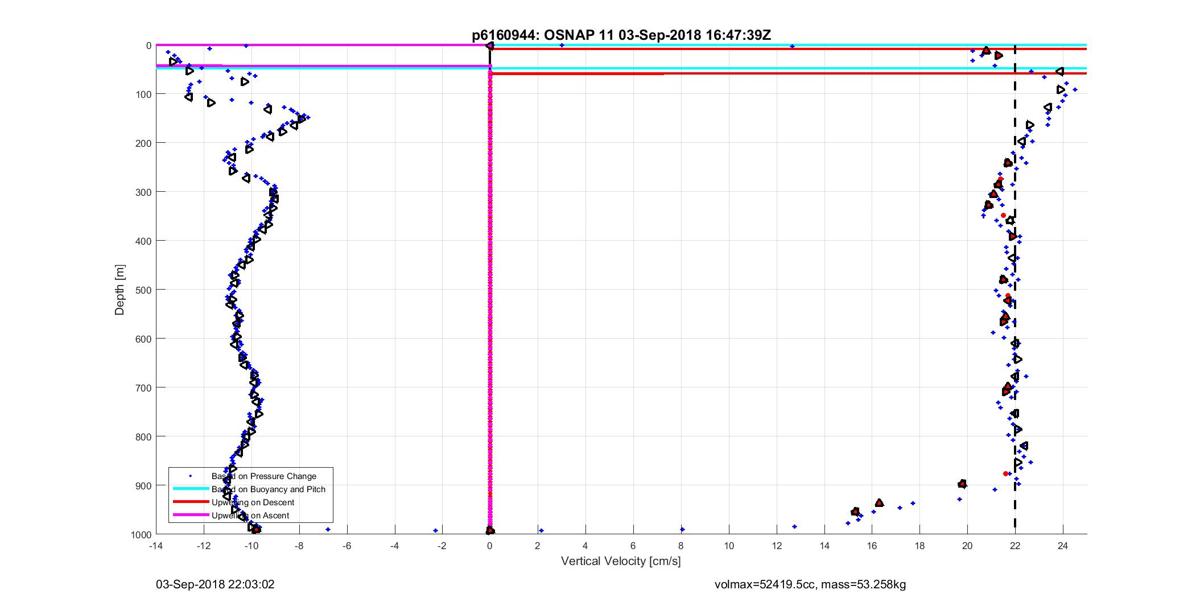Click the x-axis tick label '24'
Image resolution: width=1200 pixels, height=601 pixels.
[1063, 545]
